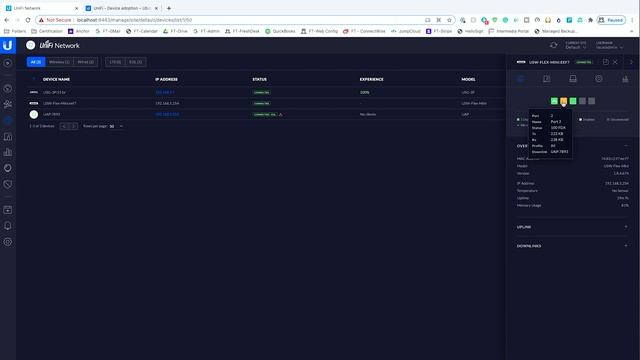640x360 pixels.
Task: Select port 3 on the switch diagram
Action: point(573,101)
